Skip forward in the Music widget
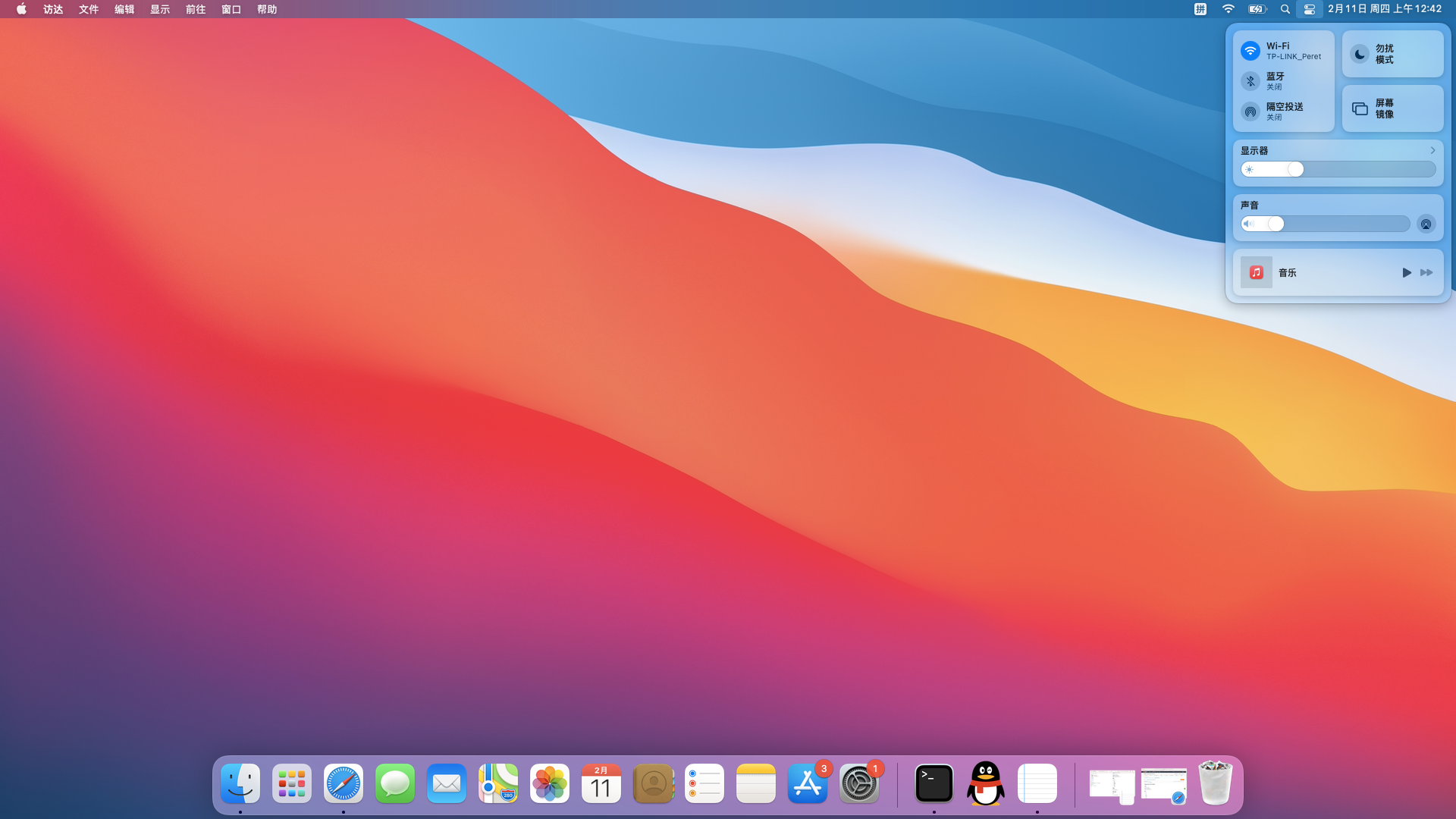 pyautogui.click(x=1426, y=272)
